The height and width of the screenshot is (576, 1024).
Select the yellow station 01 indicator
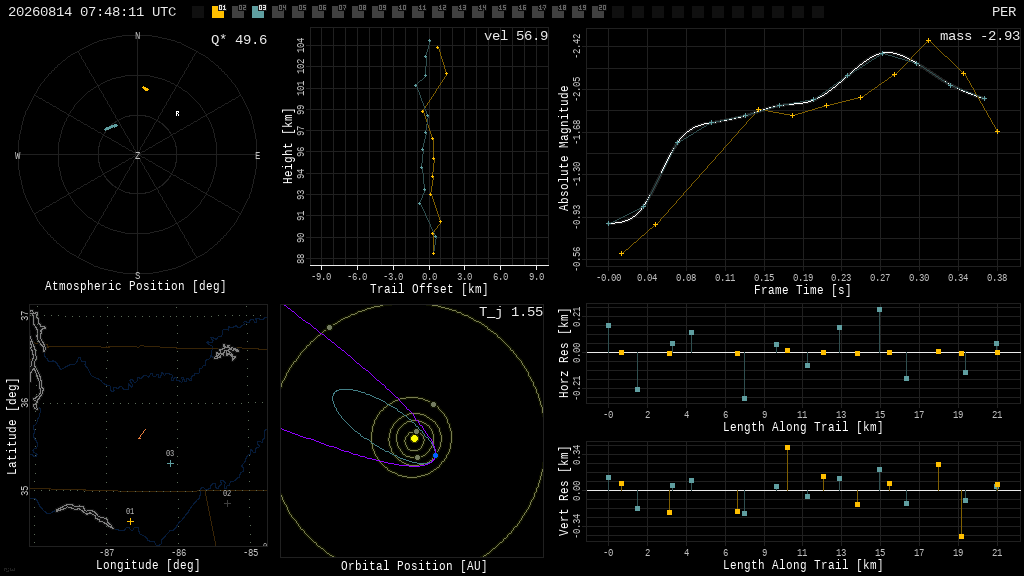218,12
